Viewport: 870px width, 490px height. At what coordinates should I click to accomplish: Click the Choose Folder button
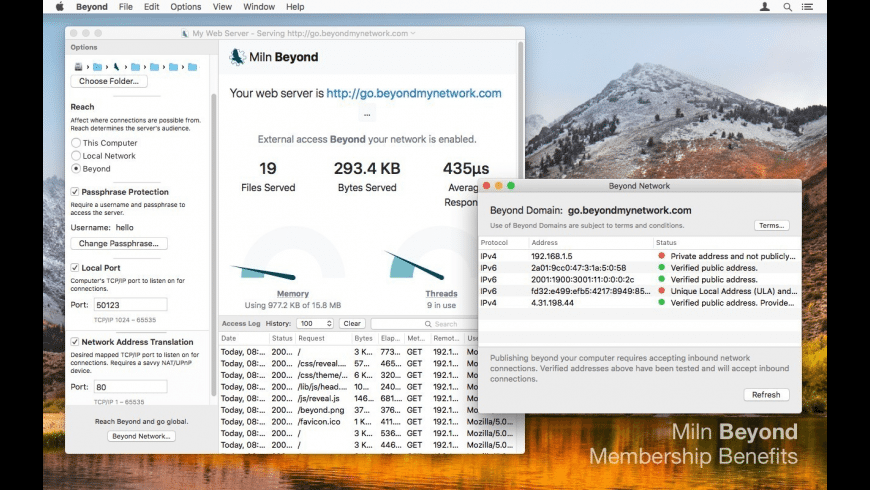coord(109,81)
